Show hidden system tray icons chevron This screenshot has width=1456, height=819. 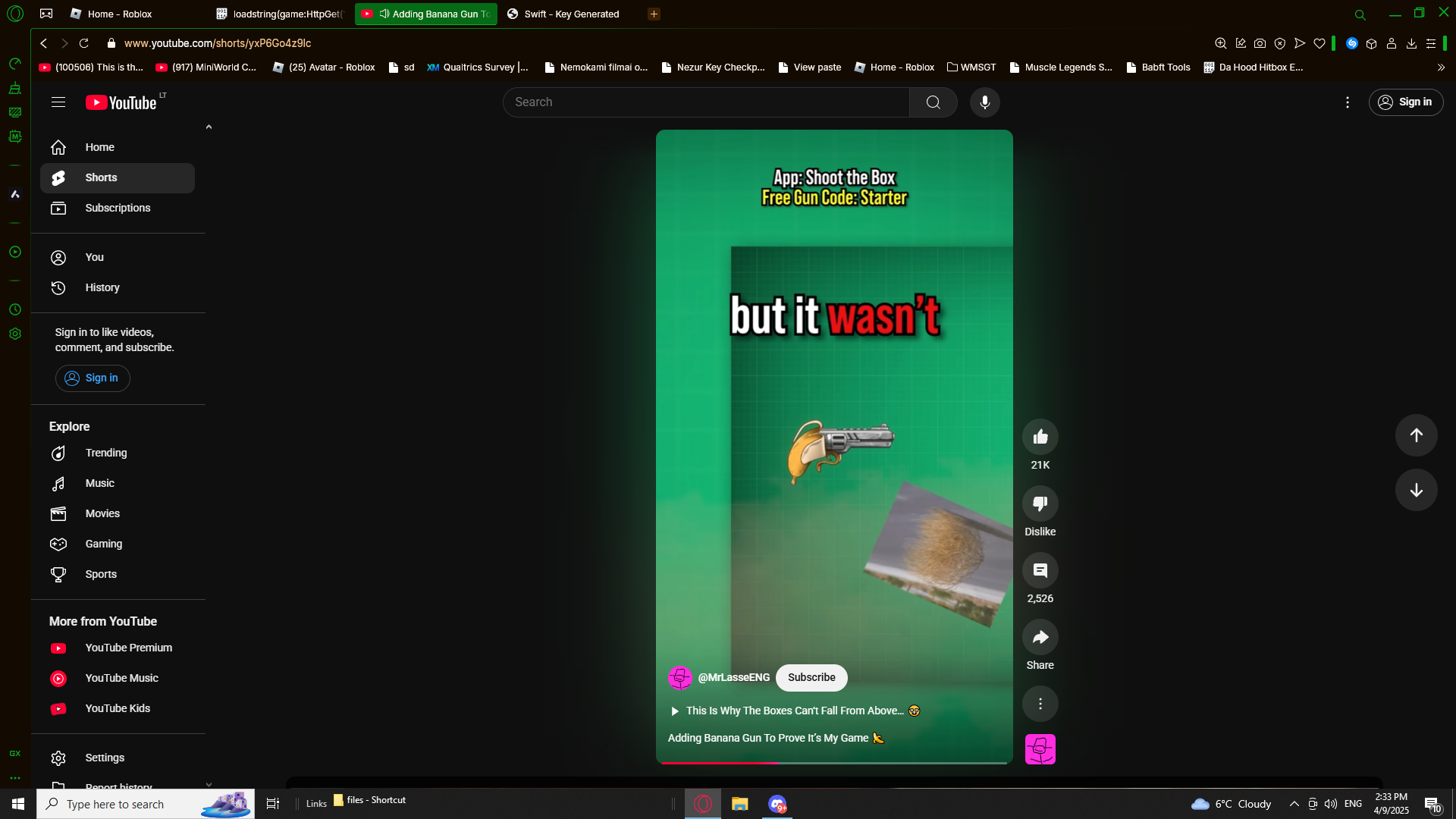point(1294,804)
